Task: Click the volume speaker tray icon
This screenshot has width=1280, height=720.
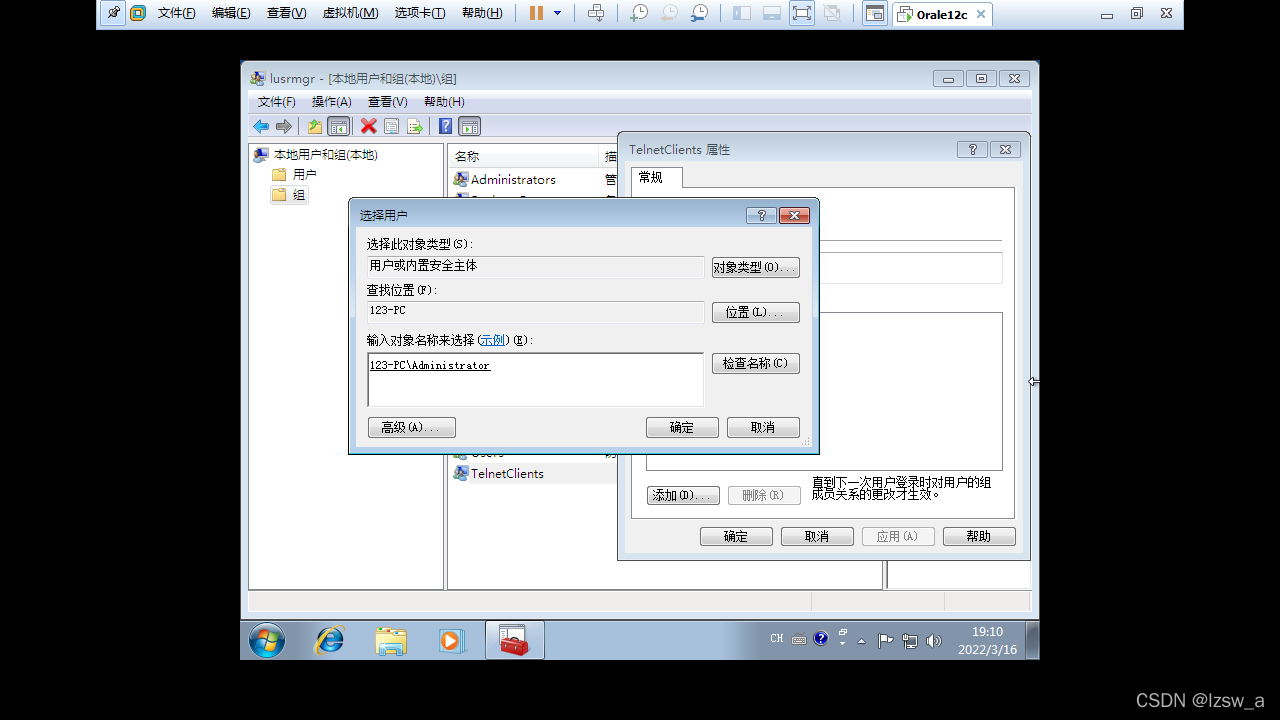Action: (x=934, y=640)
